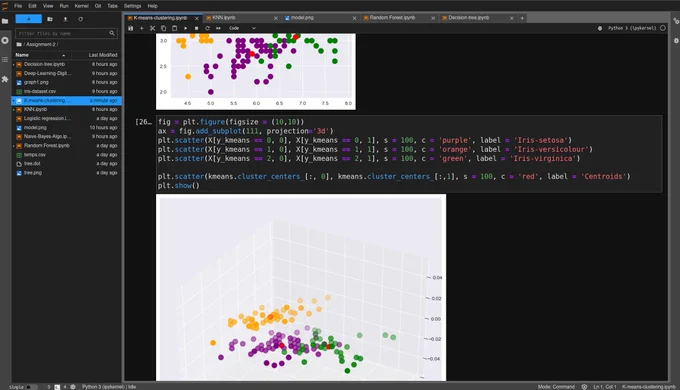
Task: Open the Kernel menu
Action: 82,6
